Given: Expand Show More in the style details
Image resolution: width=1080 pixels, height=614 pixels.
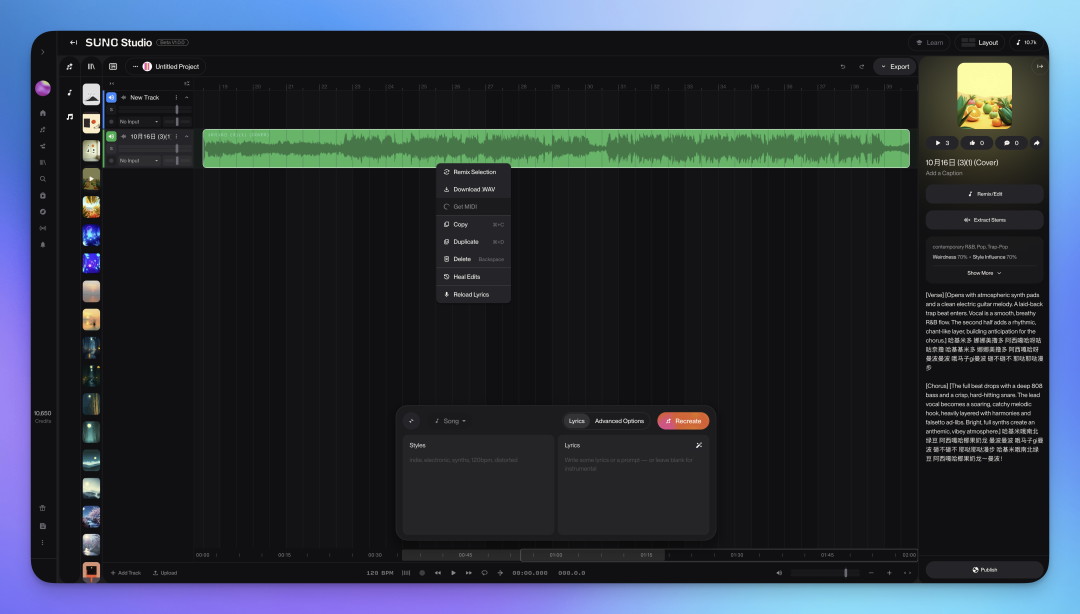Looking at the screenshot, I should click(x=984, y=273).
